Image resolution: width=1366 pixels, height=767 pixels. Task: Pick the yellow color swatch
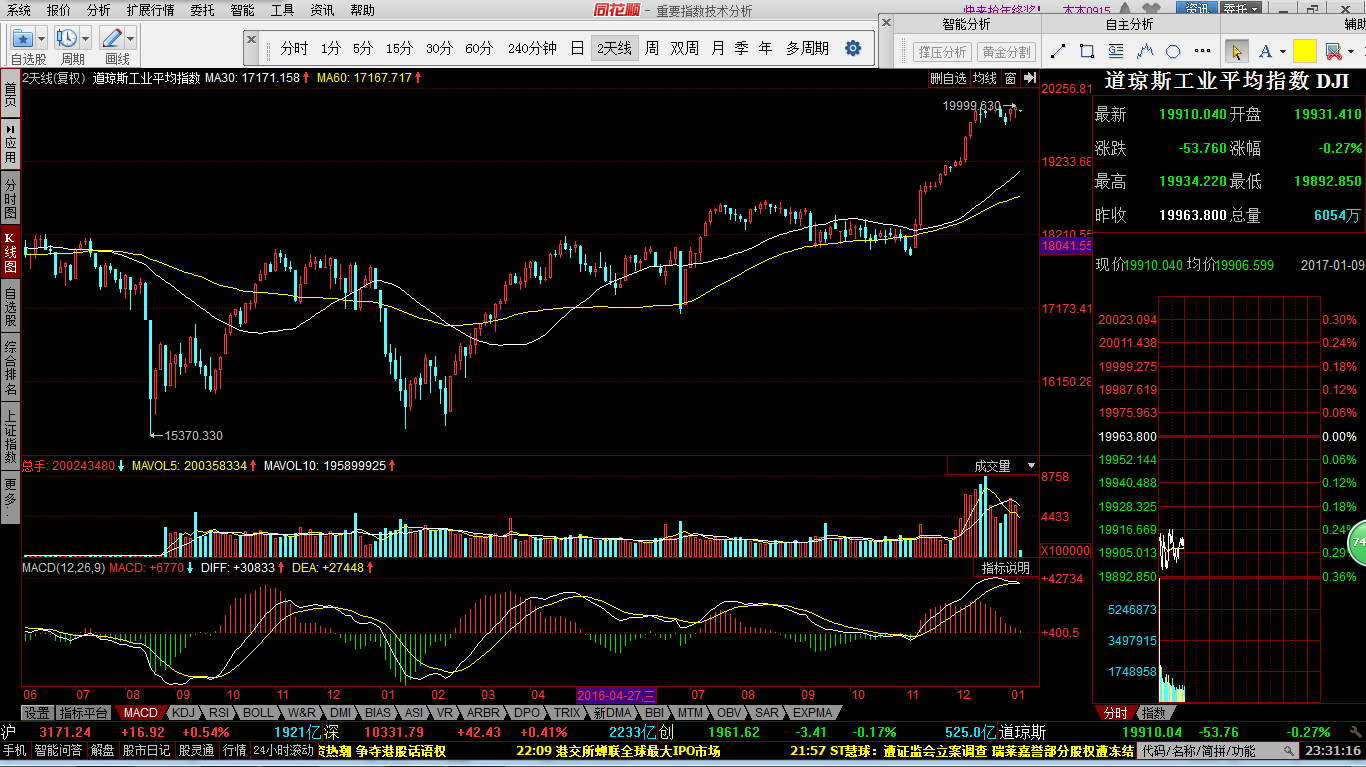click(1304, 51)
